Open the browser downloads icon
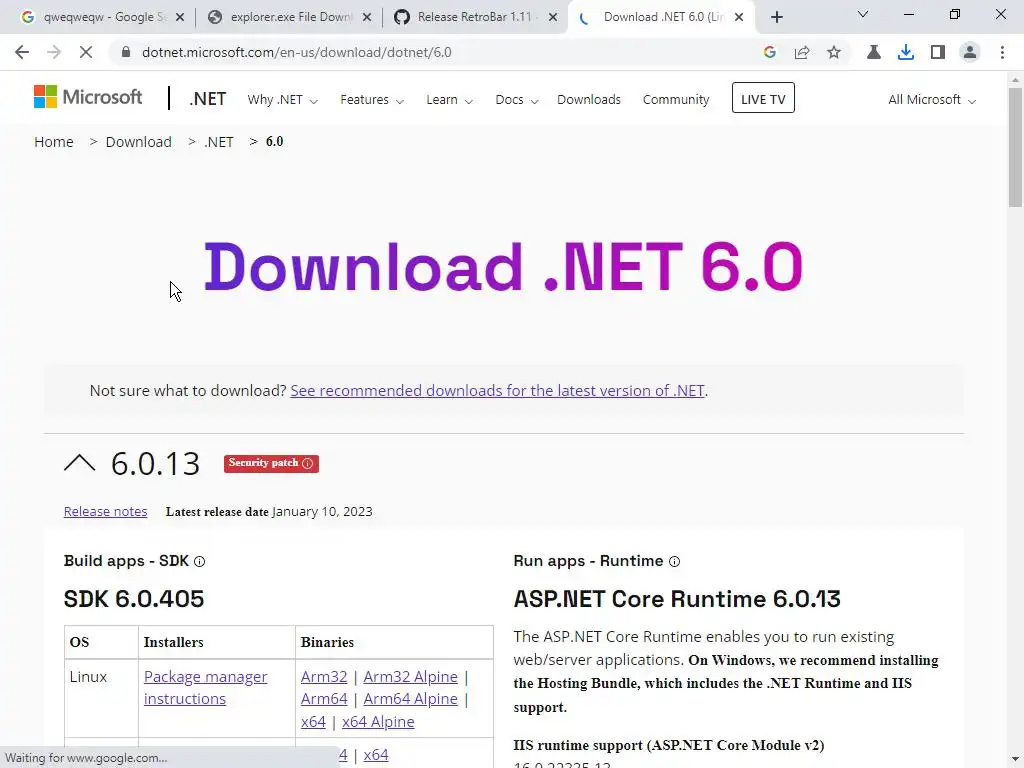This screenshot has height=768, width=1024. (x=906, y=52)
